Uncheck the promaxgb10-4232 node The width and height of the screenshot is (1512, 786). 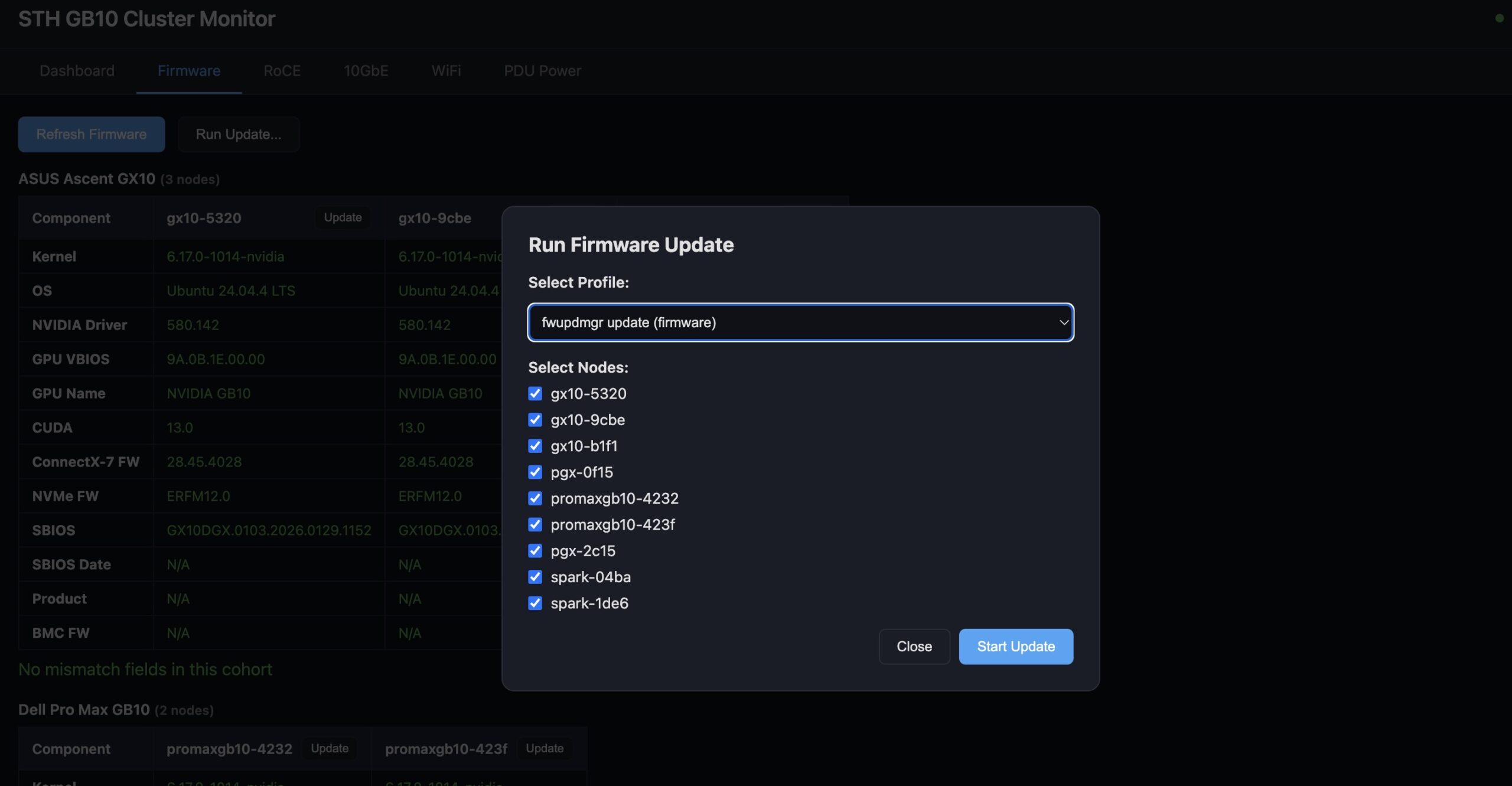[x=535, y=498]
